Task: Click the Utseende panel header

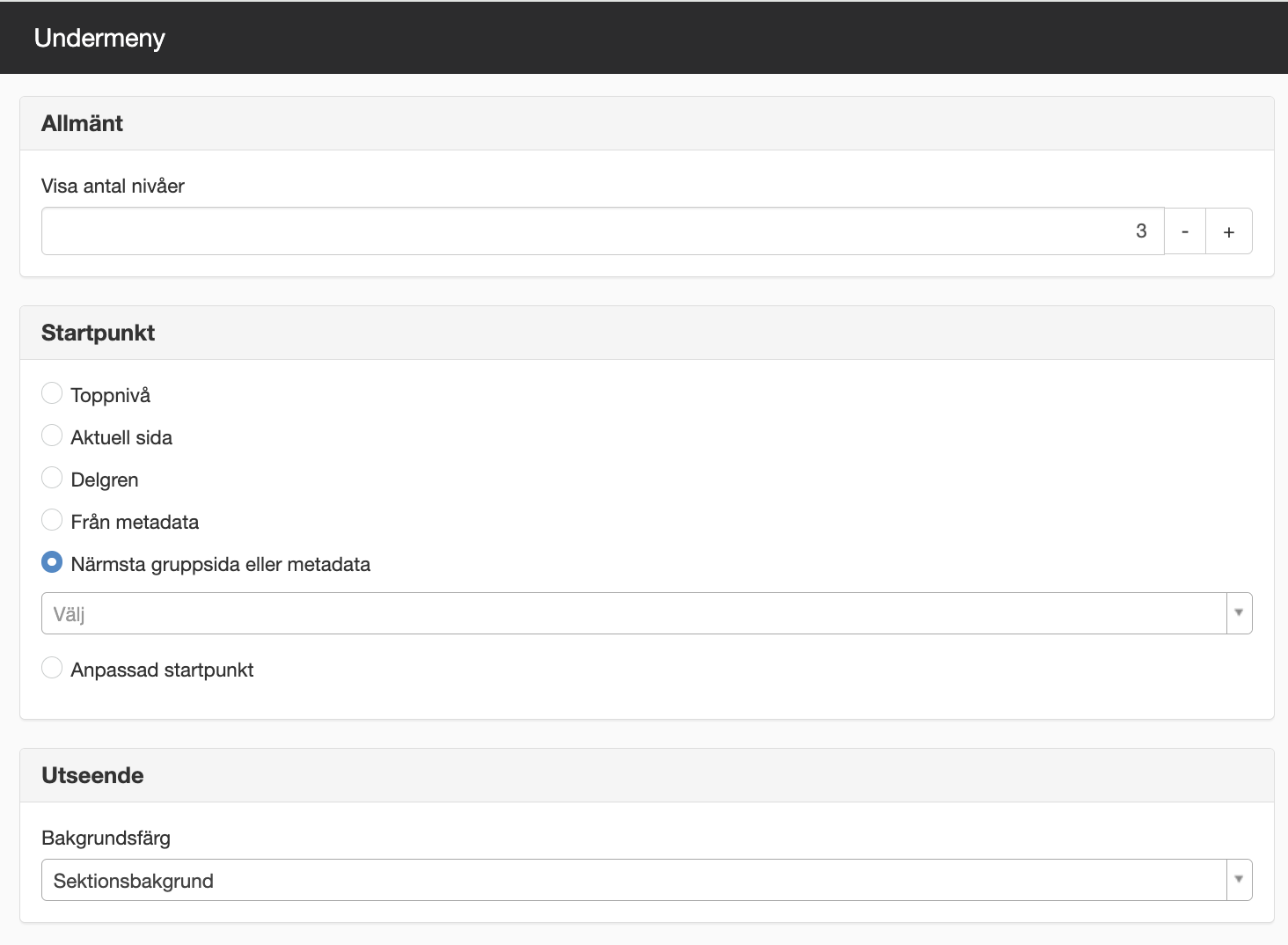Action: click(x=647, y=775)
